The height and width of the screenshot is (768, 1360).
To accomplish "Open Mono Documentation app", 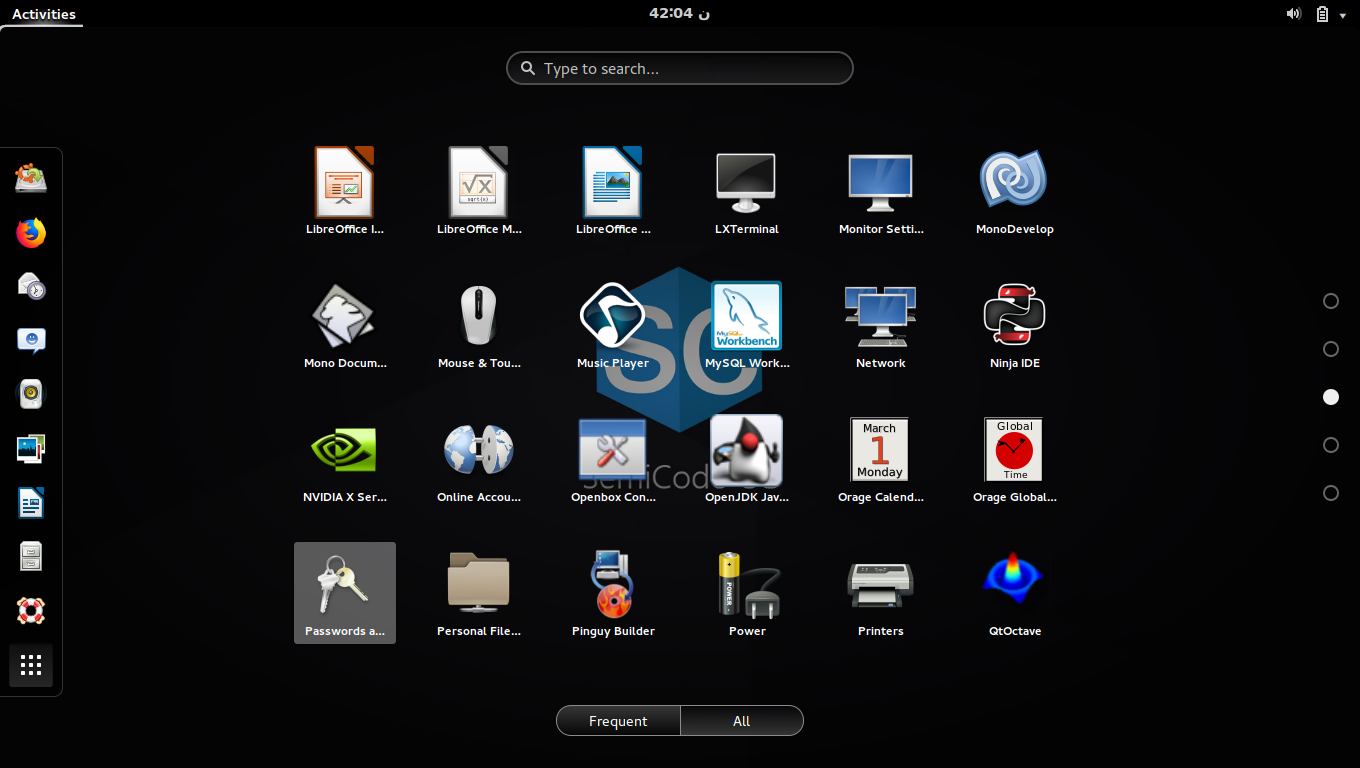I will pyautogui.click(x=345, y=324).
